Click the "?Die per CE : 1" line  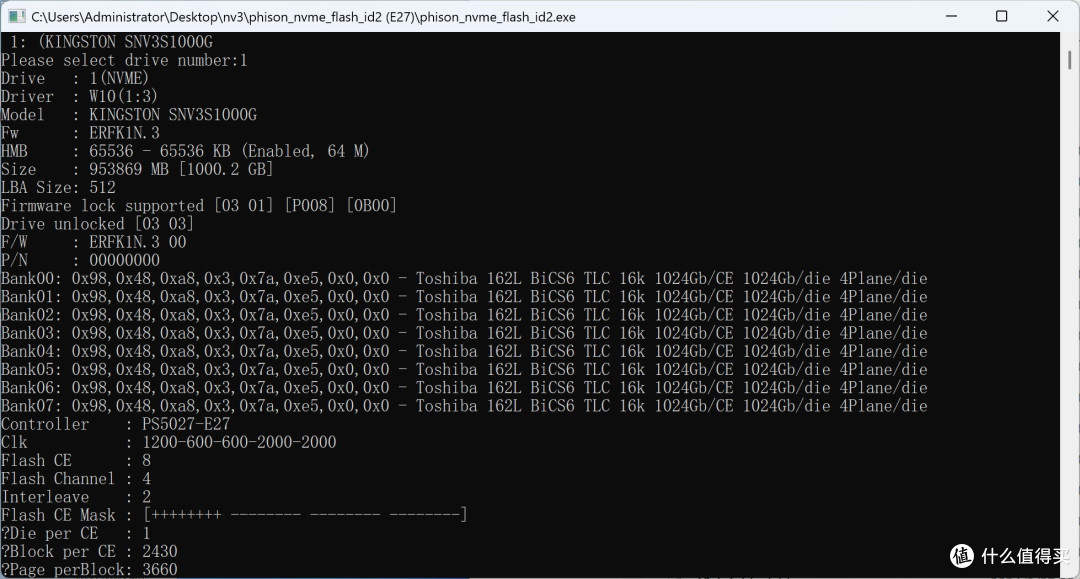pos(76,534)
